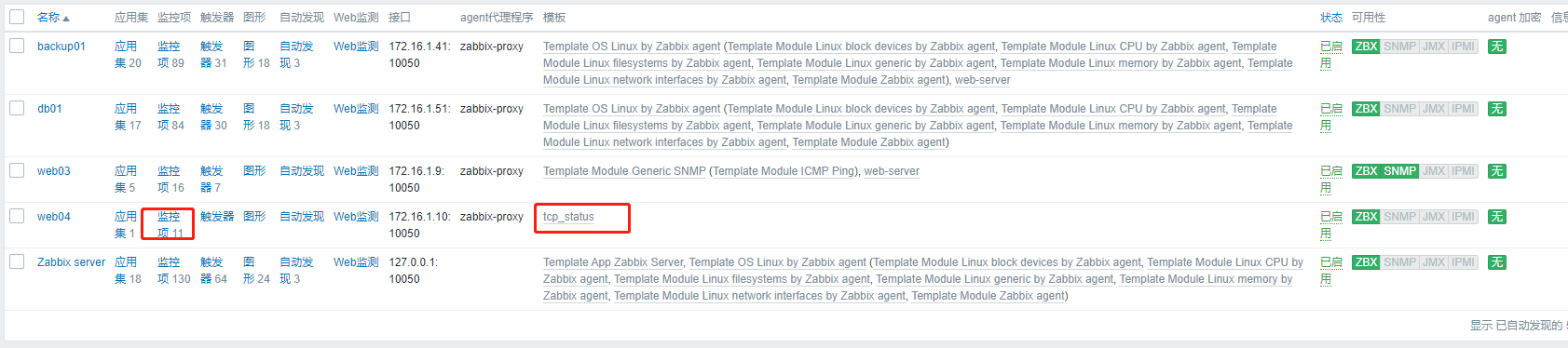The image size is (1568, 348).
Task: Open 监控项 11 for web04
Action: (x=170, y=225)
